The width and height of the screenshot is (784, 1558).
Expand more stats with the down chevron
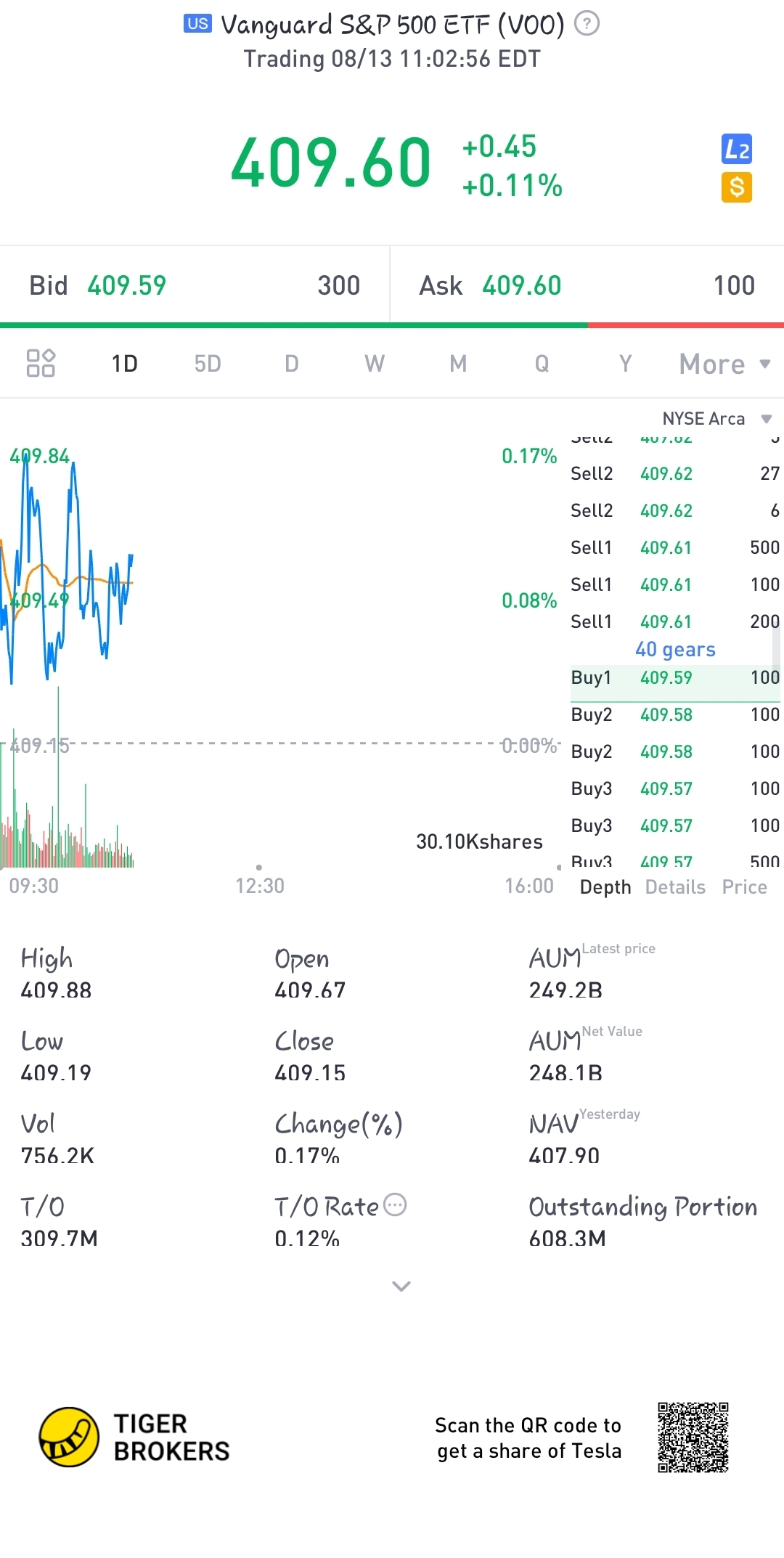(x=401, y=1286)
